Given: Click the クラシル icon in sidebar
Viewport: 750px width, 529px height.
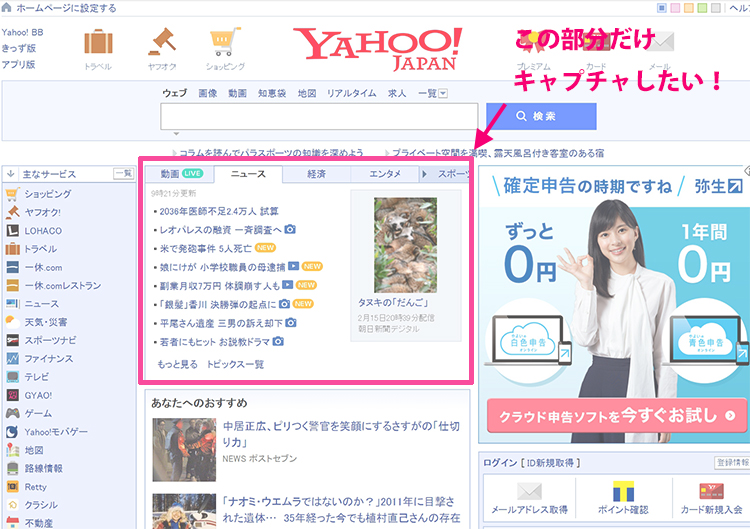Looking at the screenshot, I should tap(12, 505).
